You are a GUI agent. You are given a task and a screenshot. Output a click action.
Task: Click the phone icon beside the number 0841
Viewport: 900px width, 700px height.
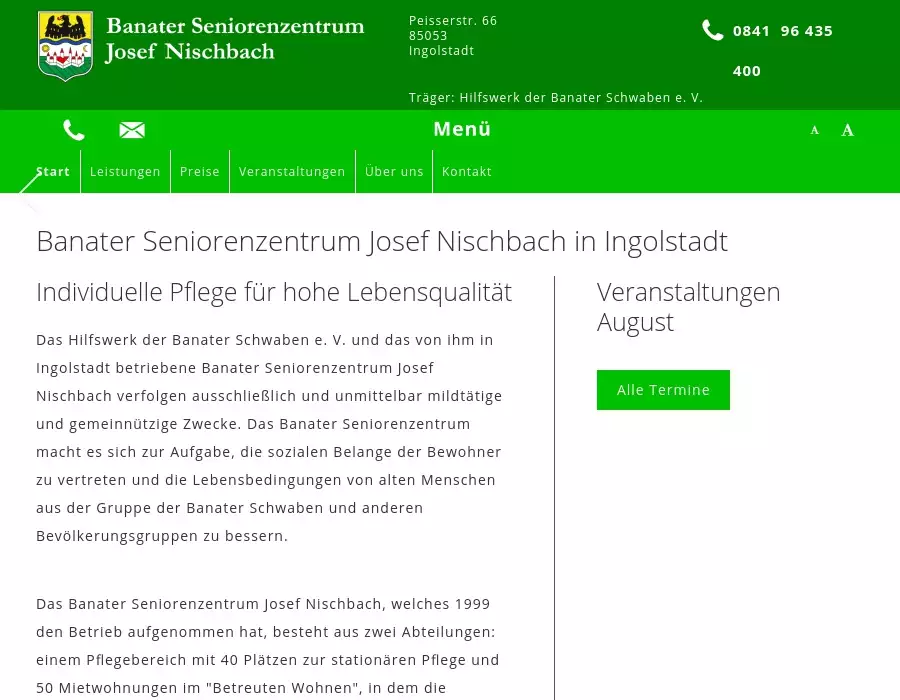pyautogui.click(x=712, y=31)
